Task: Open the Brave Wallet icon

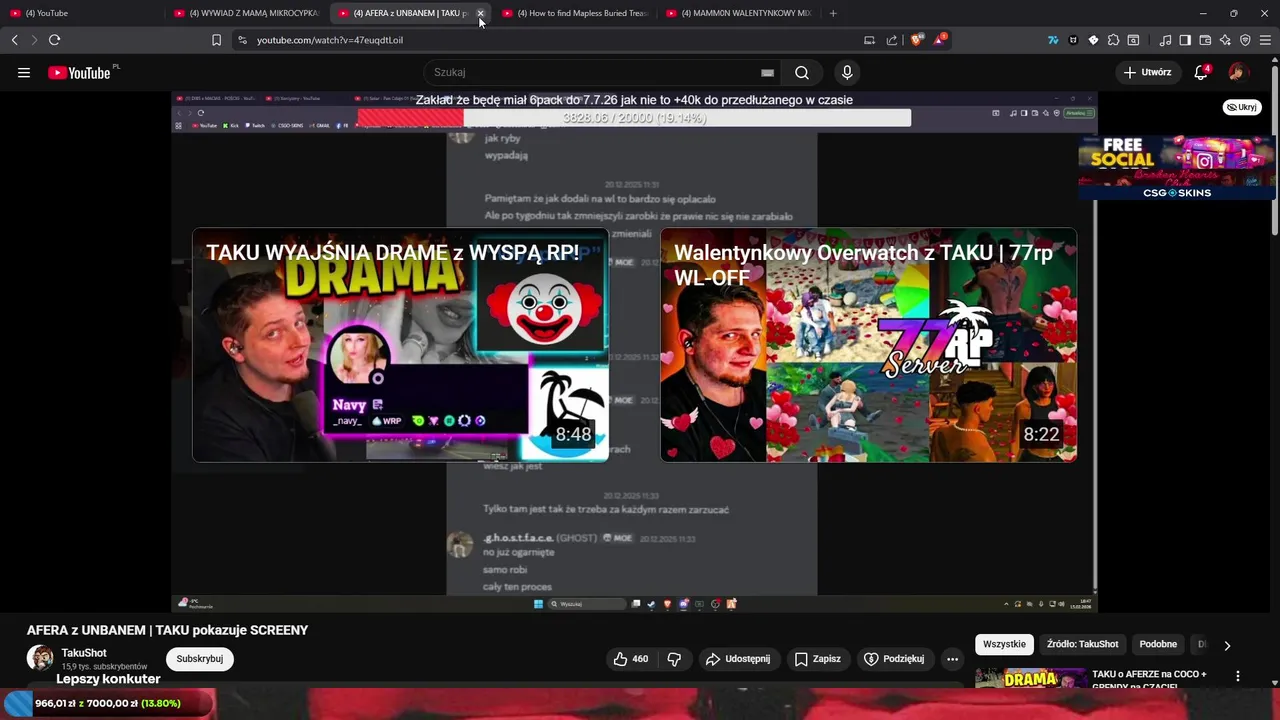Action: coord(1205,40)
